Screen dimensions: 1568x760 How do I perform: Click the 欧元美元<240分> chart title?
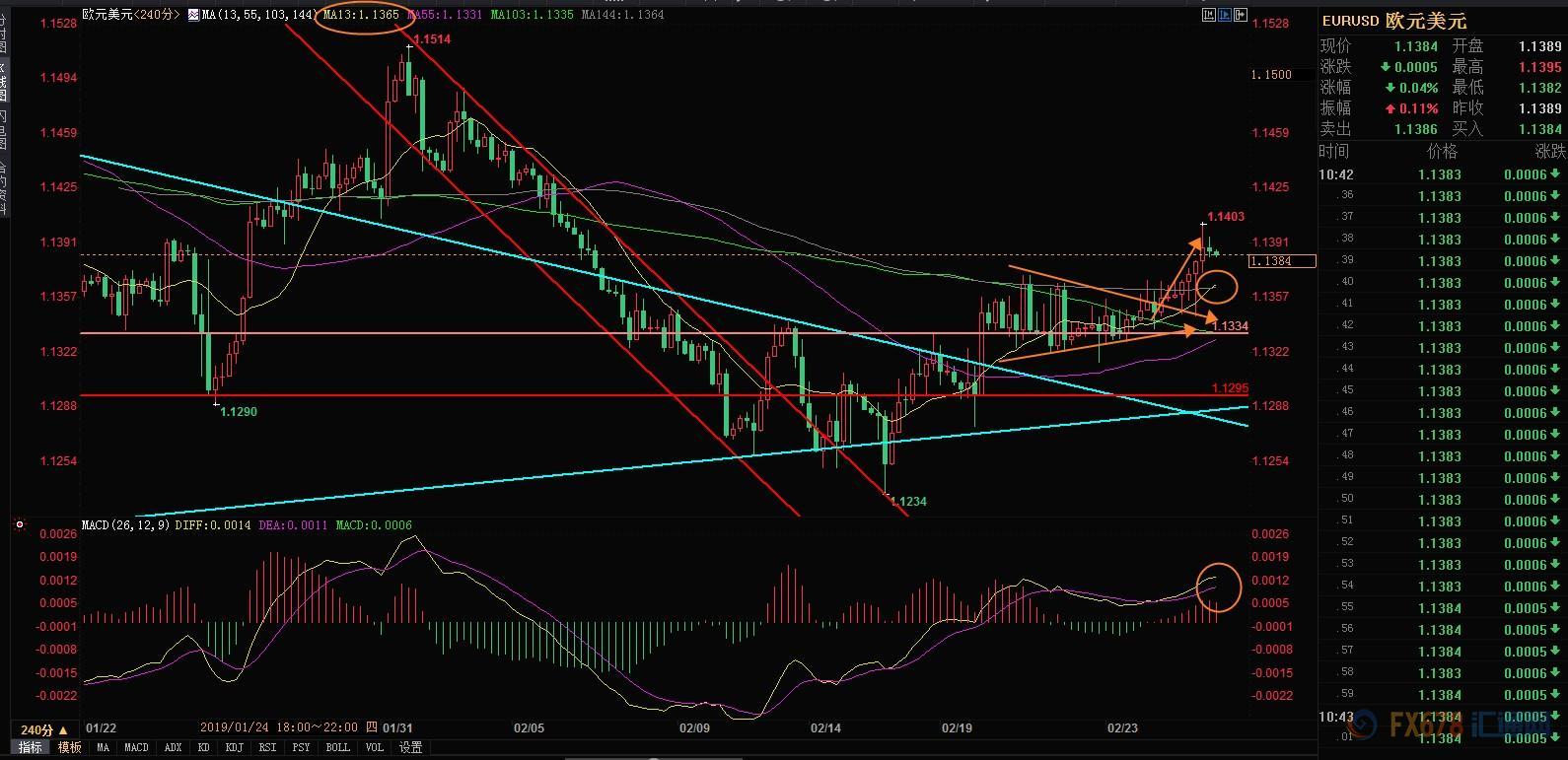132,15
